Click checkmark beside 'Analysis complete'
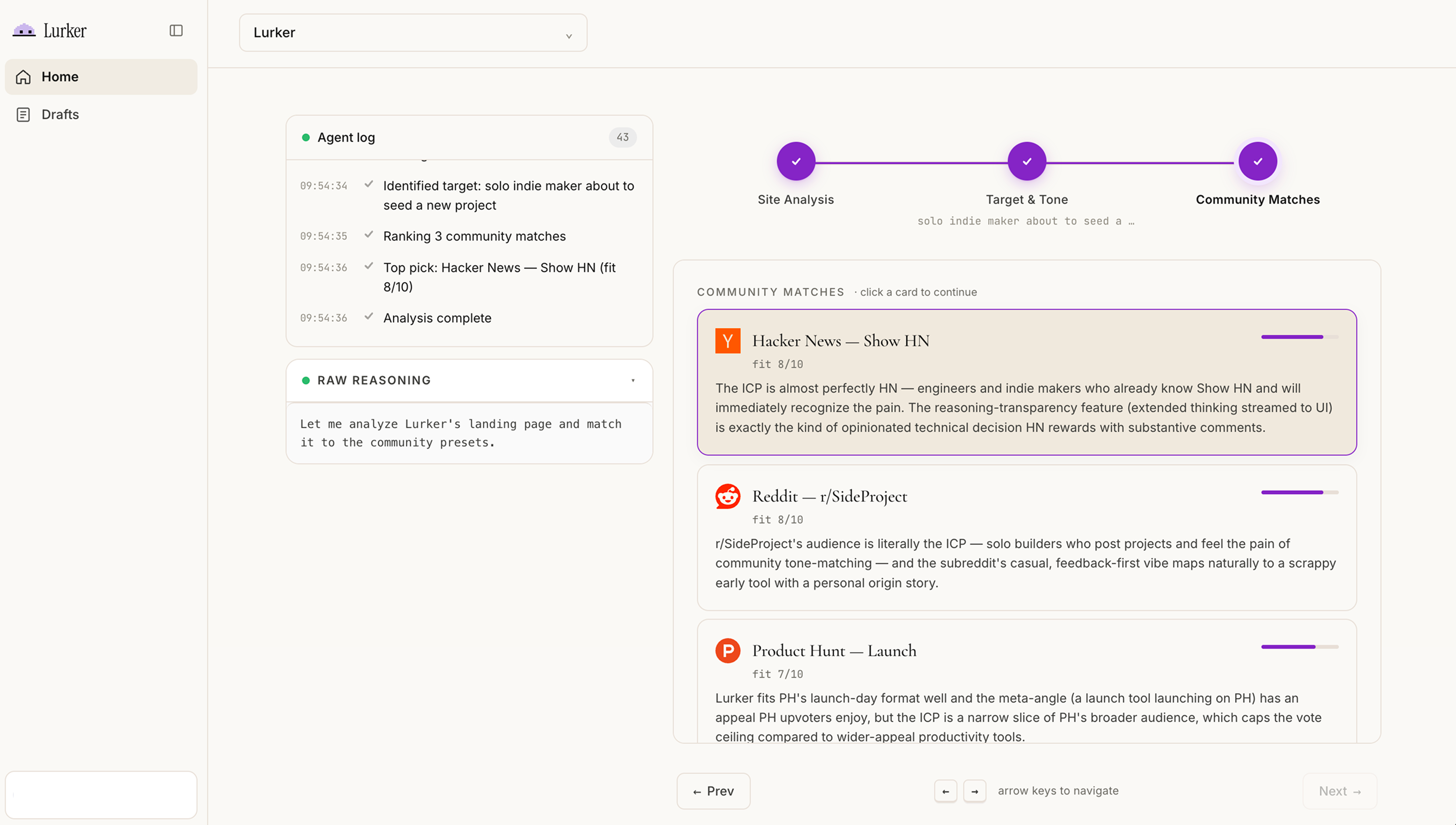This screenshot has height=825, width=1456. 369,316
